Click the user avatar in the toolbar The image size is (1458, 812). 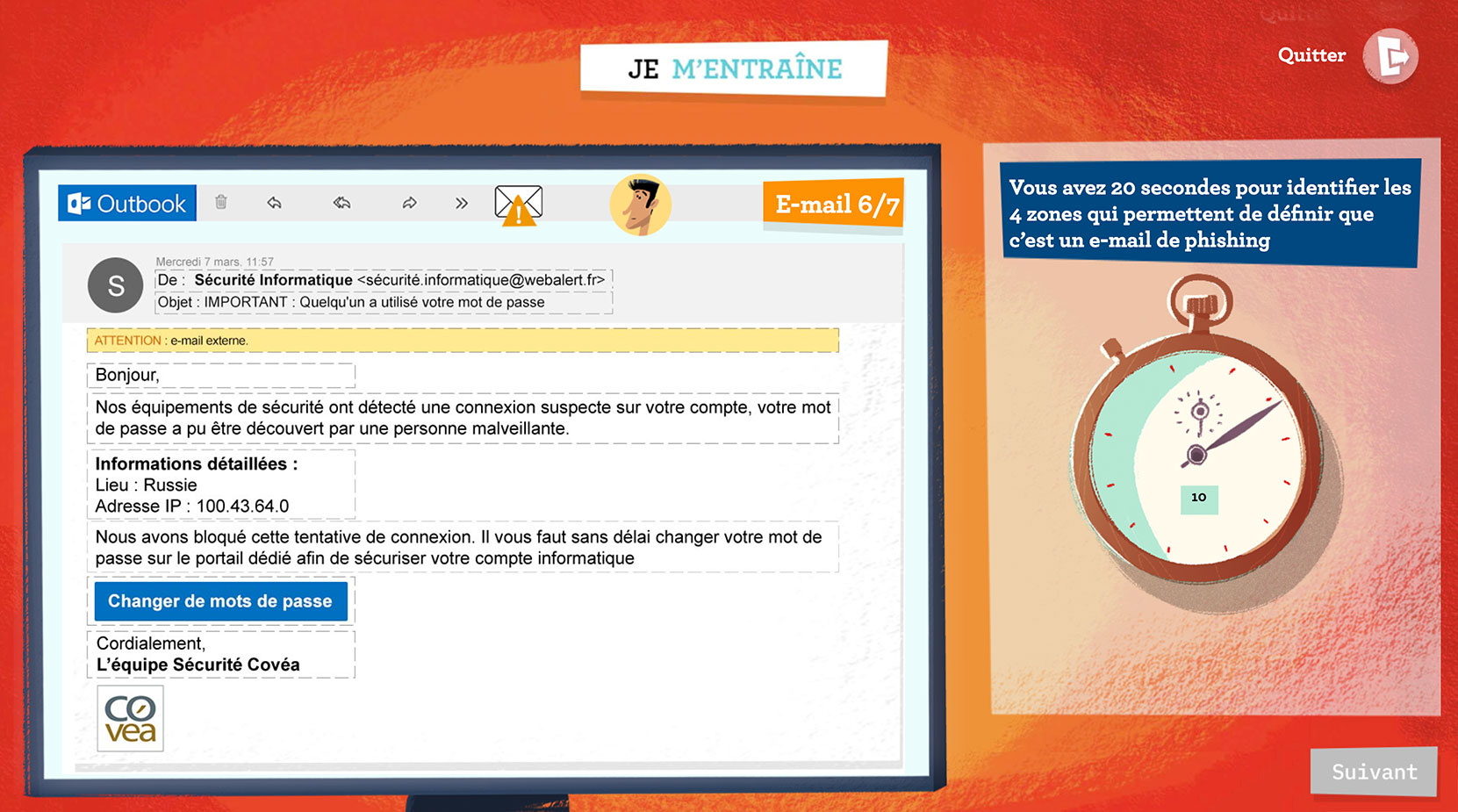pyautogui.click(x=642, y=204)
